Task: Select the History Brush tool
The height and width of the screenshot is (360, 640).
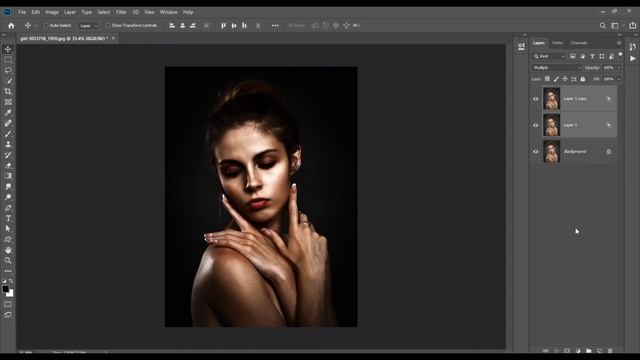Action: [8, 155]
